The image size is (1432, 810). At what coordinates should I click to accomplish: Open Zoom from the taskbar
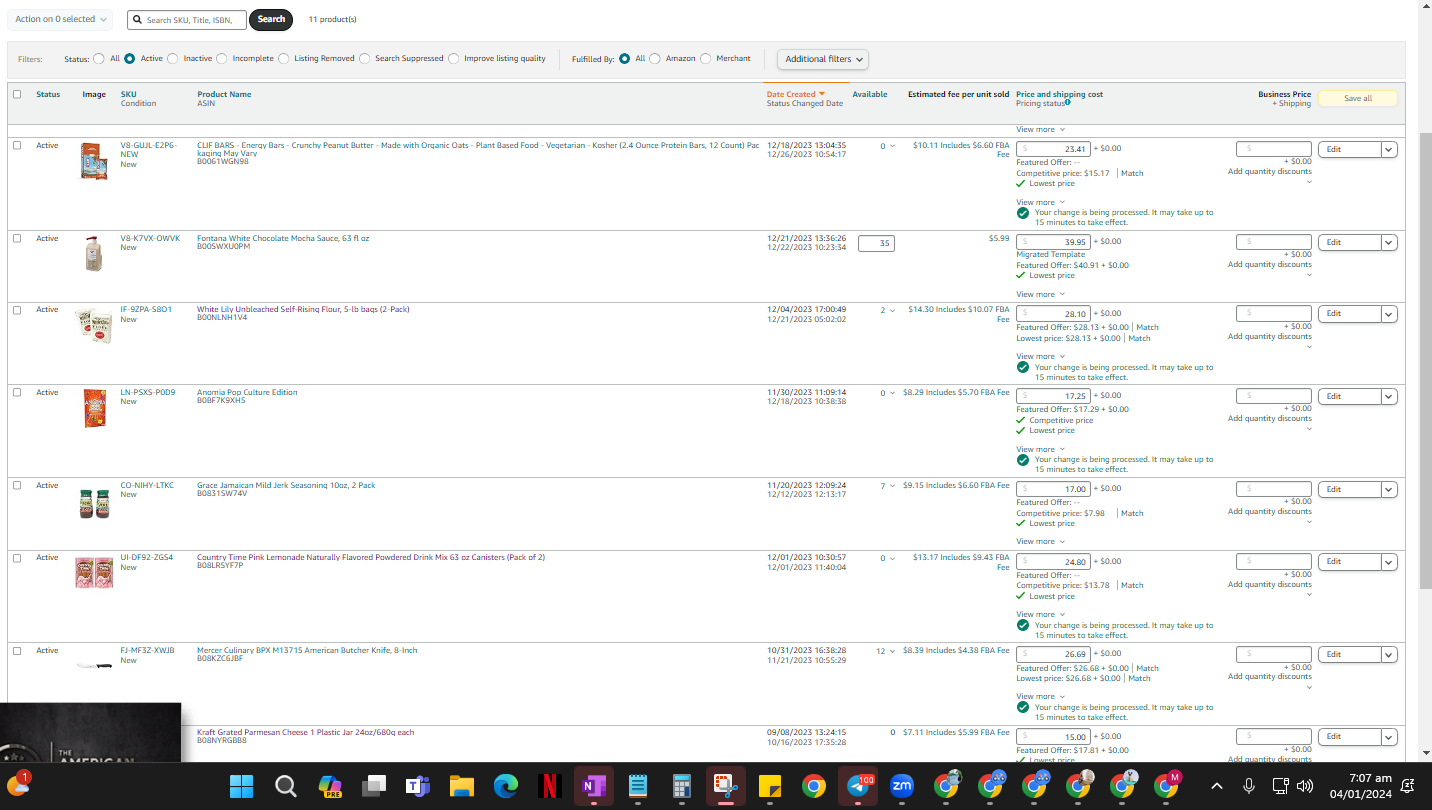(x=902, y=786)
